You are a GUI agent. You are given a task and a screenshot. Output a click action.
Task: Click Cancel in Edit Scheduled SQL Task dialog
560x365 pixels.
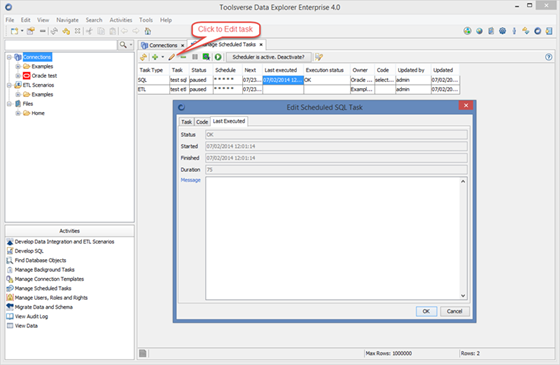click(454, 311)
